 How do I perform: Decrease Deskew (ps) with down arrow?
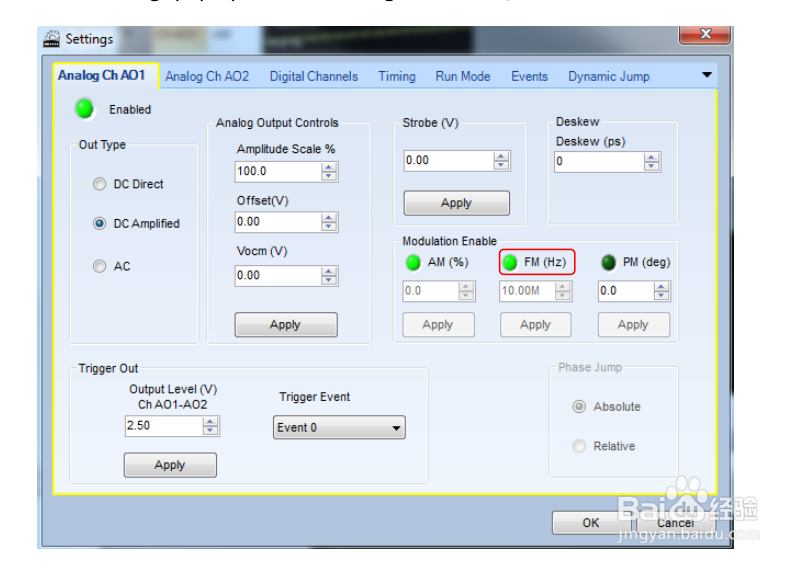[x=651, y=166]
